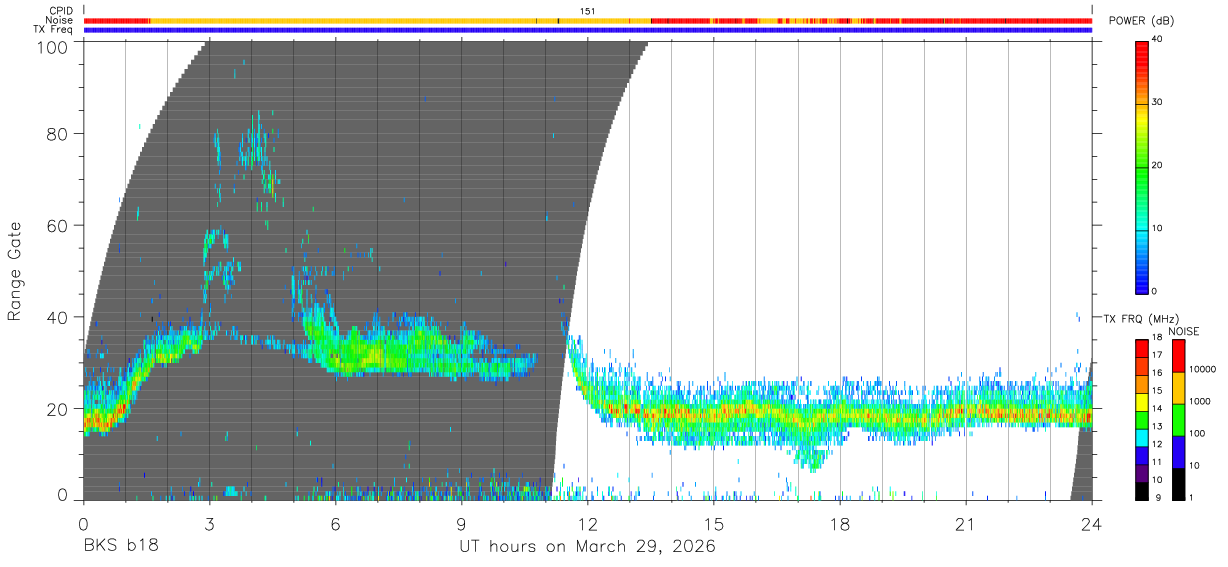
Task: Select the 10000 tick on NOISE legend
Action: click(1202, 369)
